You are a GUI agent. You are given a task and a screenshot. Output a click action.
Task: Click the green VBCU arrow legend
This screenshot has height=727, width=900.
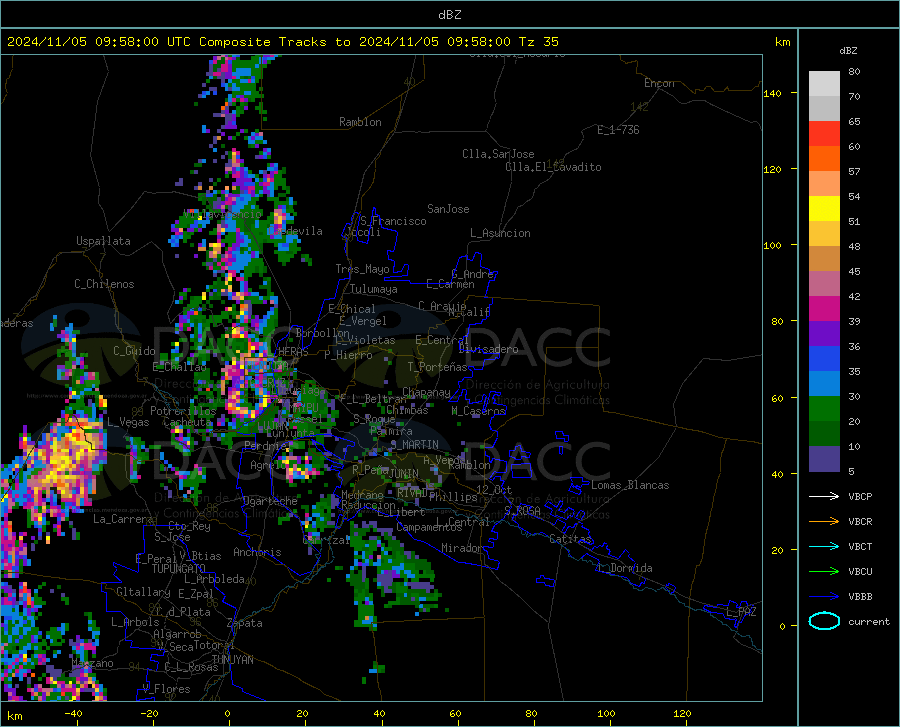pos(824,572)
